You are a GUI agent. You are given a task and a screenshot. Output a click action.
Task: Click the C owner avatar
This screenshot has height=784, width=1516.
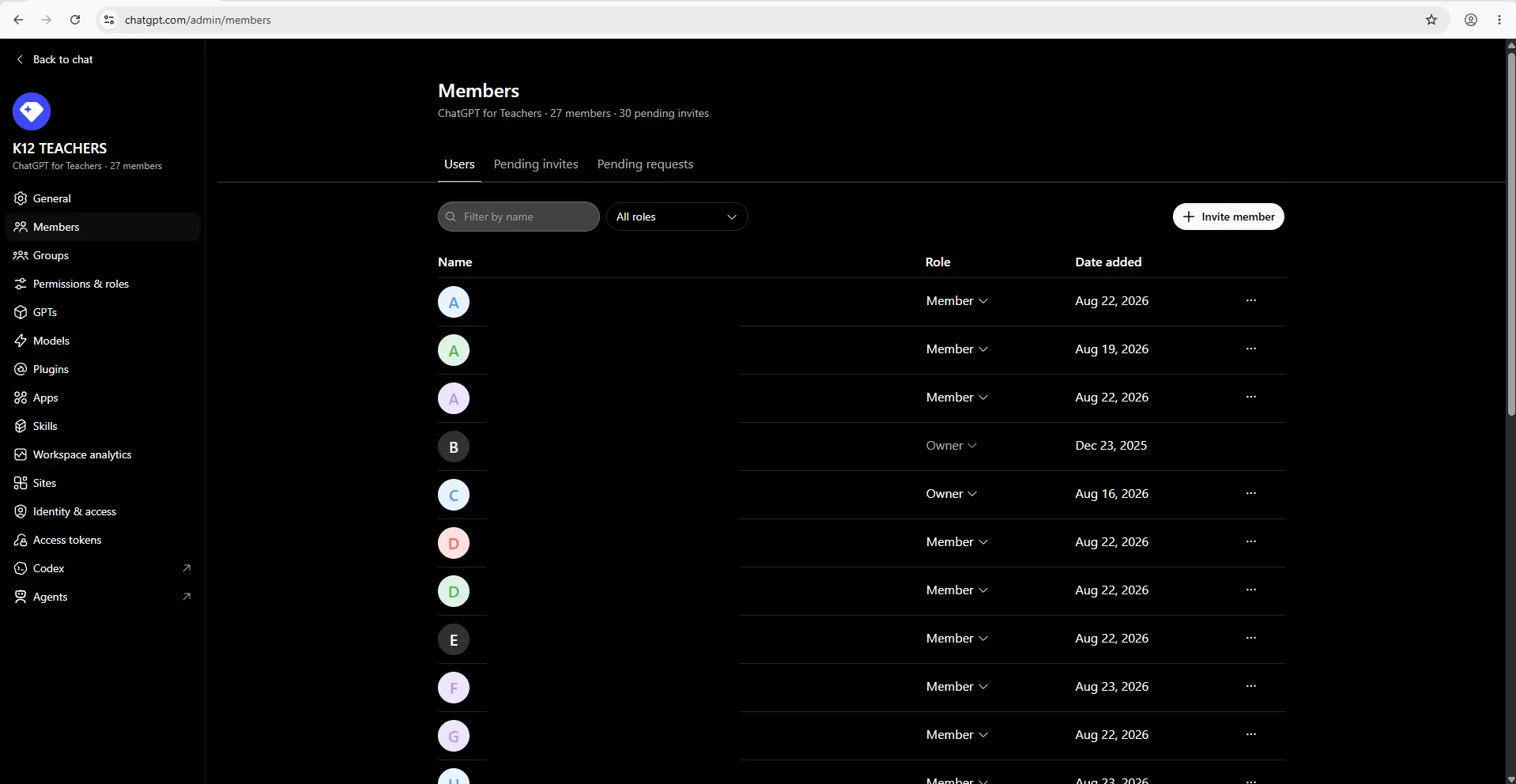(x=454, y=495)
